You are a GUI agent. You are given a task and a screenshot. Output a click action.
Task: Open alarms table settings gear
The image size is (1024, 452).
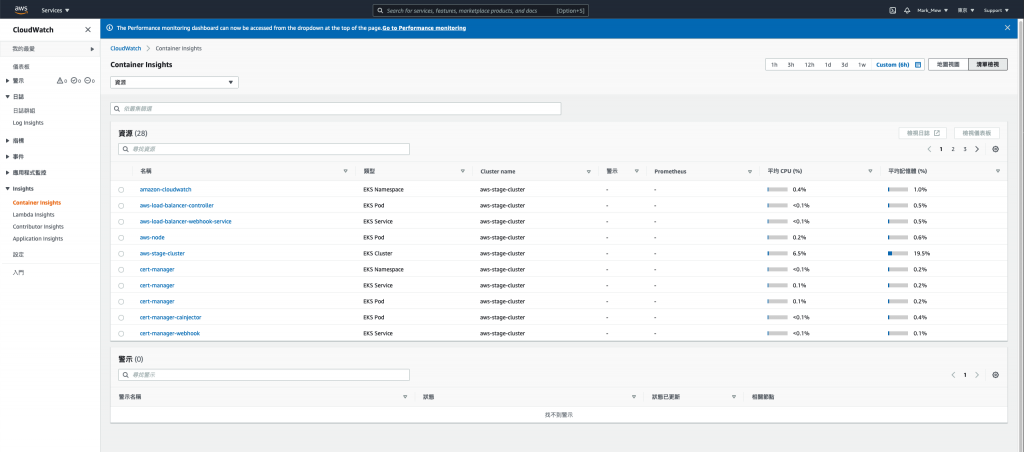(995, 375)
